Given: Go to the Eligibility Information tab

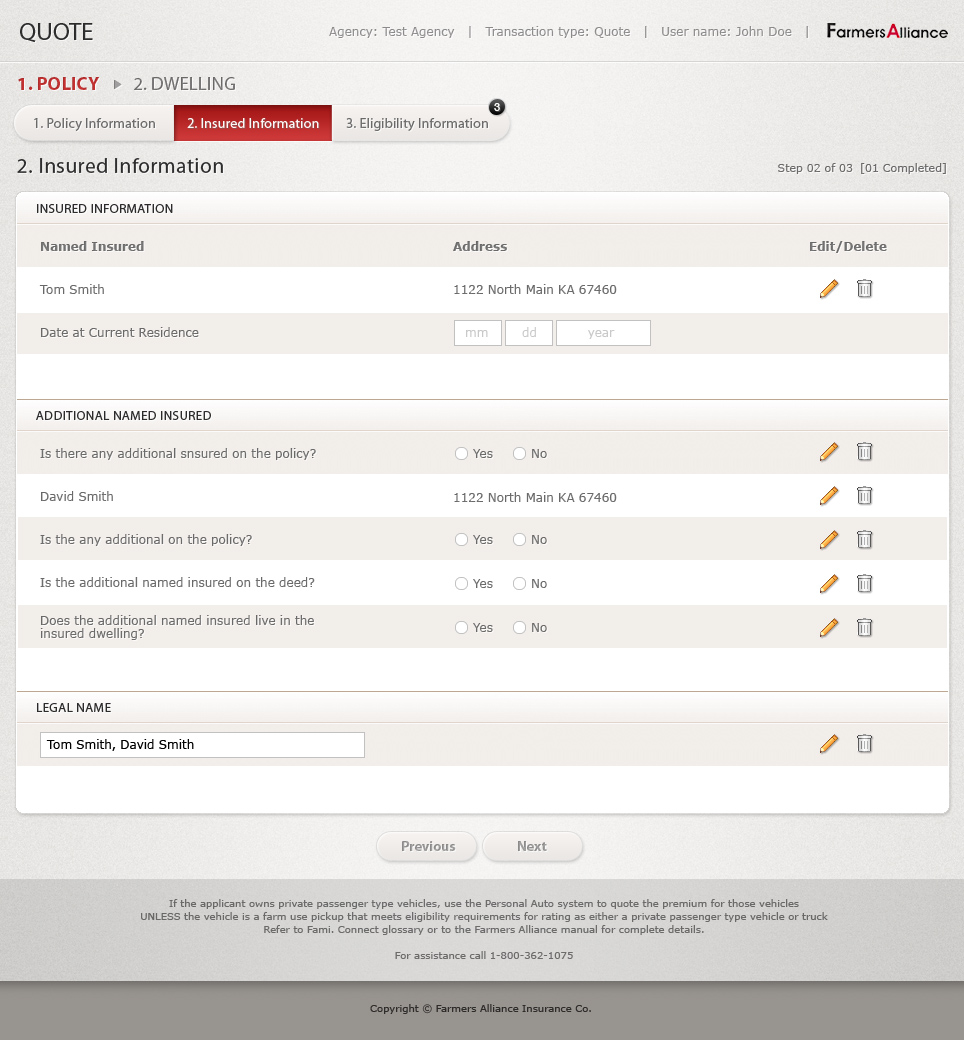Looking at the screenshot, I should (420, 123).
